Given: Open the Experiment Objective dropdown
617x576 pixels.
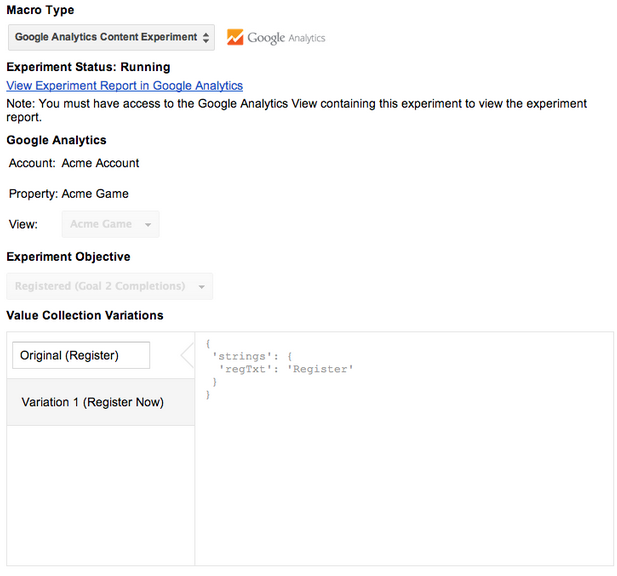Looking at the screenshot, I should [110, 286].
